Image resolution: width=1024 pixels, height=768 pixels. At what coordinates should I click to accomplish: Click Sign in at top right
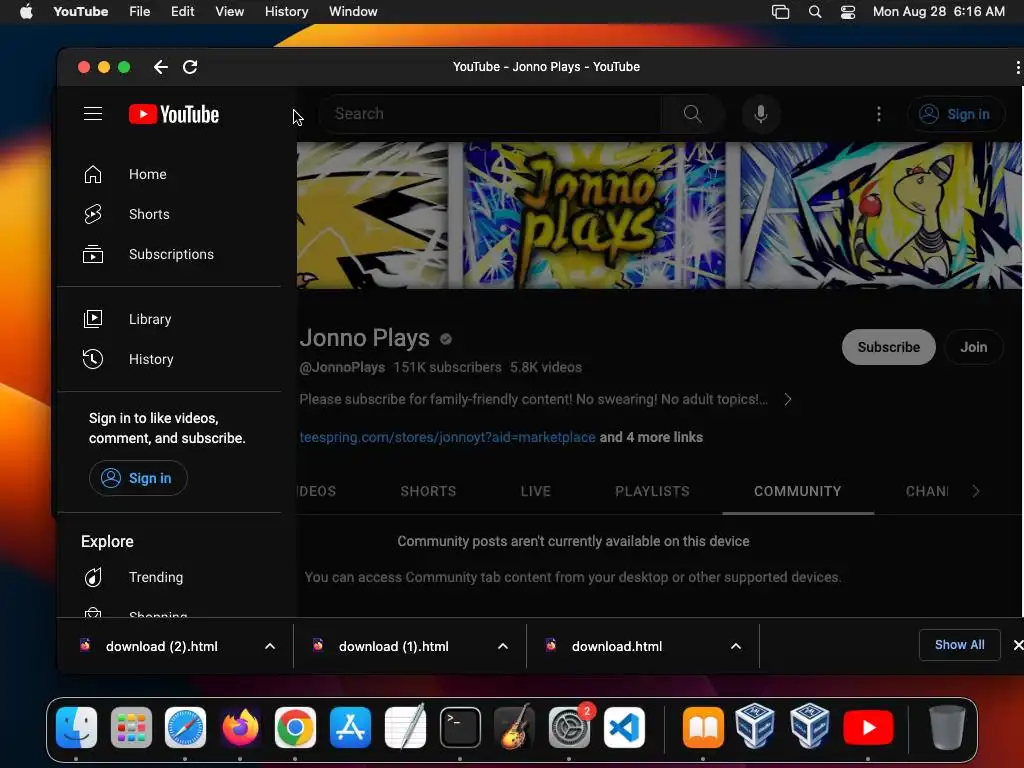click(955, 114)
